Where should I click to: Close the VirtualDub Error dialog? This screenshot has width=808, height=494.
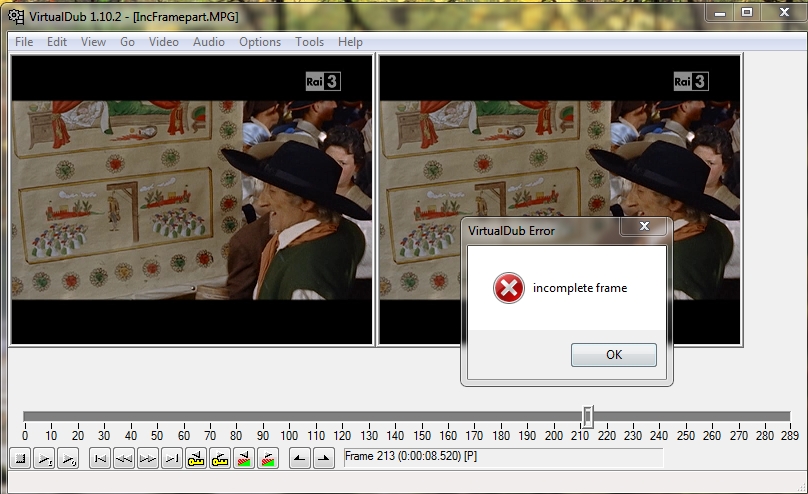pyautogui.click(x=644, y=226)
